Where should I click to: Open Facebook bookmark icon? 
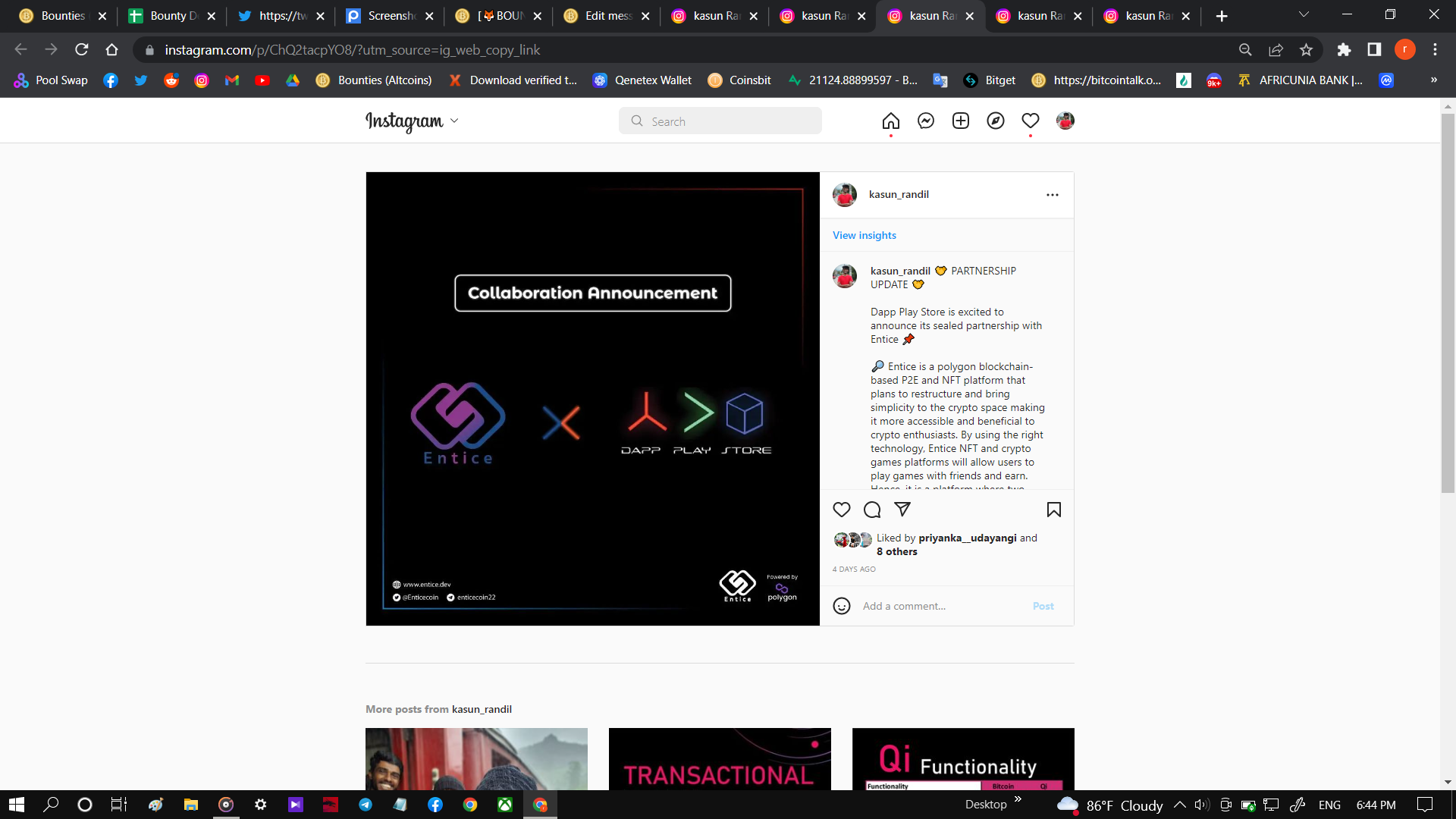pos(111,80)
